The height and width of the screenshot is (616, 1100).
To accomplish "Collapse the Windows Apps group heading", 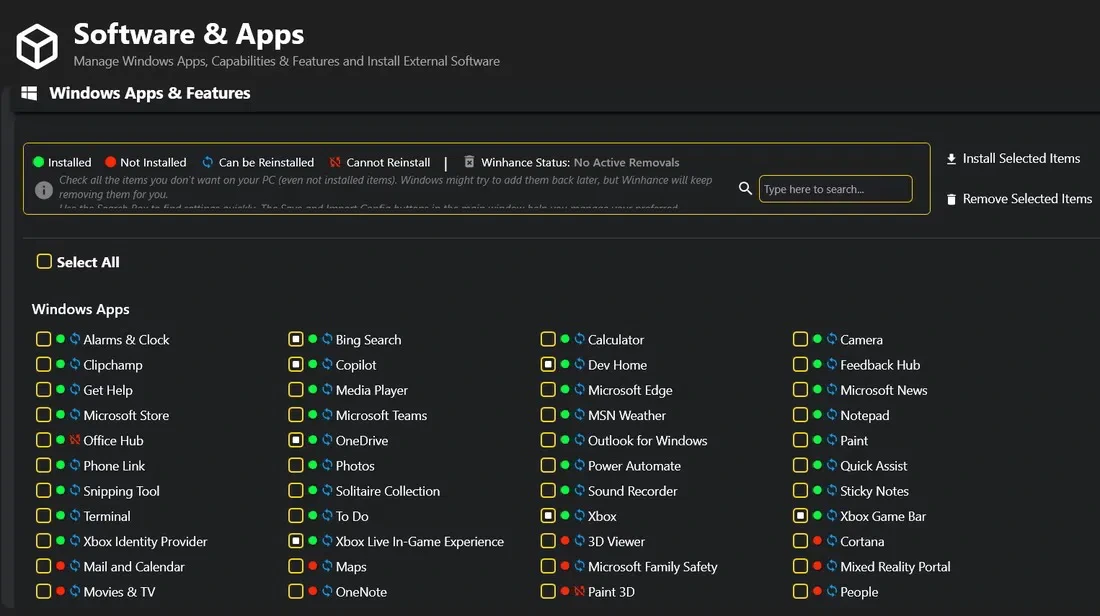I will click(x=81, y=310).
